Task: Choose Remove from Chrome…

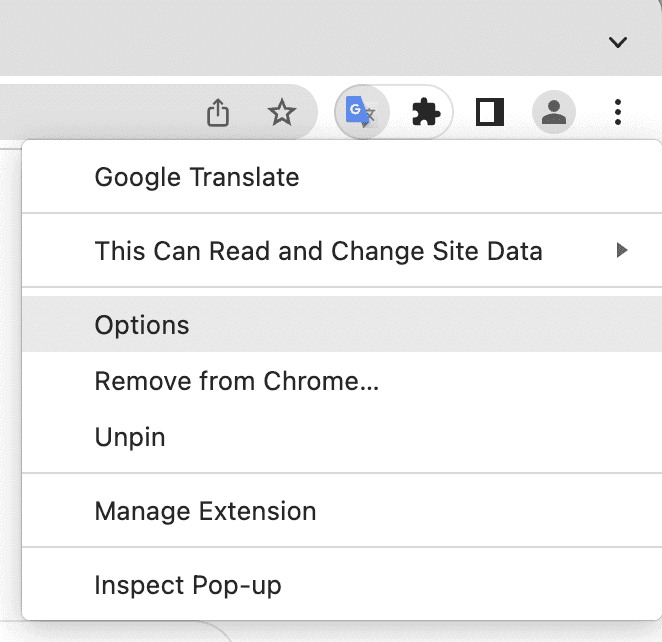Action: [x=236, y=381]
